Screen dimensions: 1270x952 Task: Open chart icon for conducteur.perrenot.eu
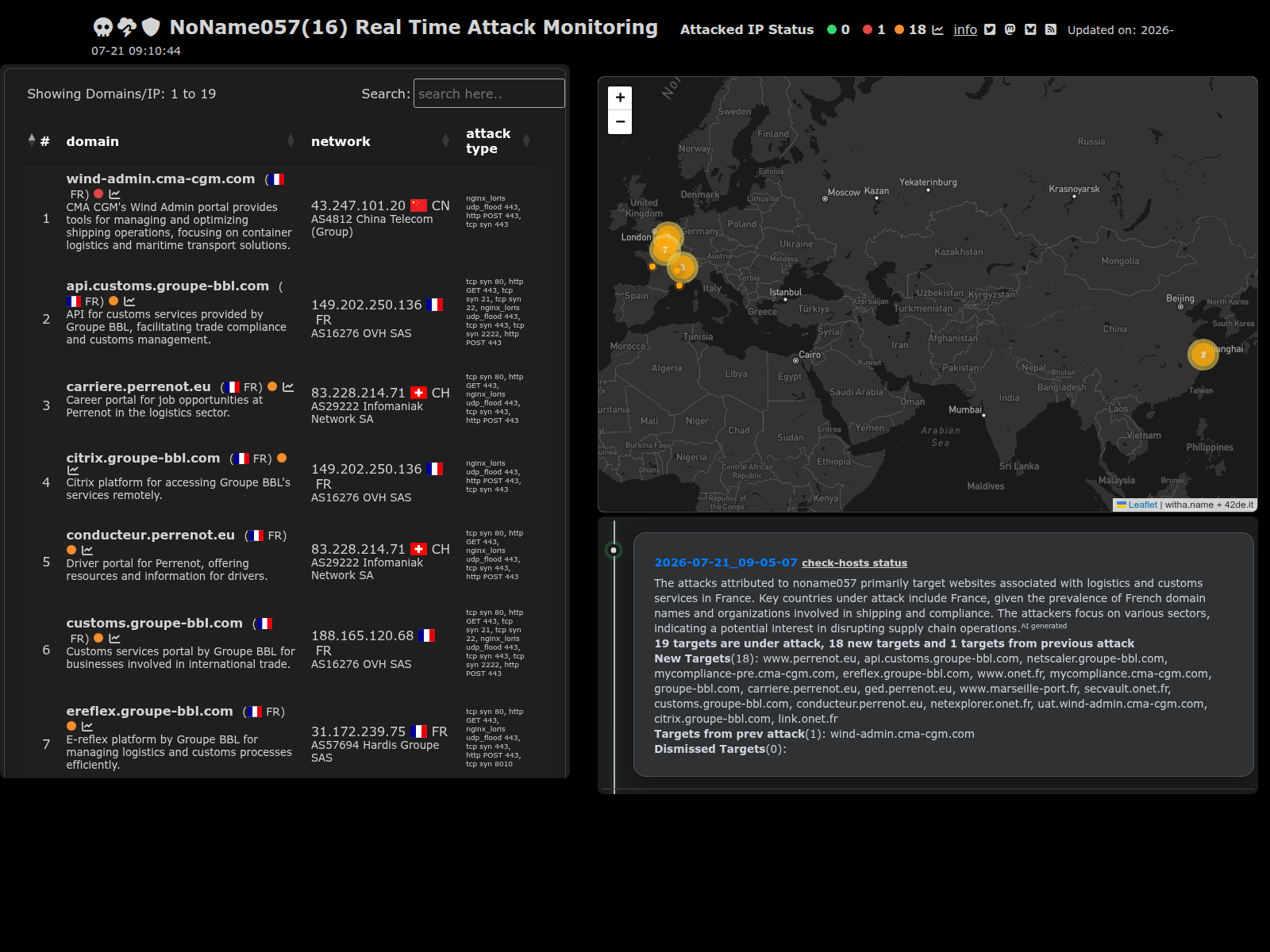(x=87, y=550)
